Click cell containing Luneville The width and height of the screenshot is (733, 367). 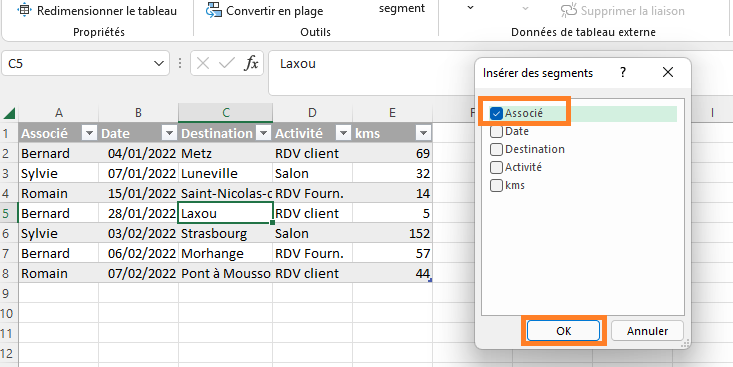(x=226, y=173)
